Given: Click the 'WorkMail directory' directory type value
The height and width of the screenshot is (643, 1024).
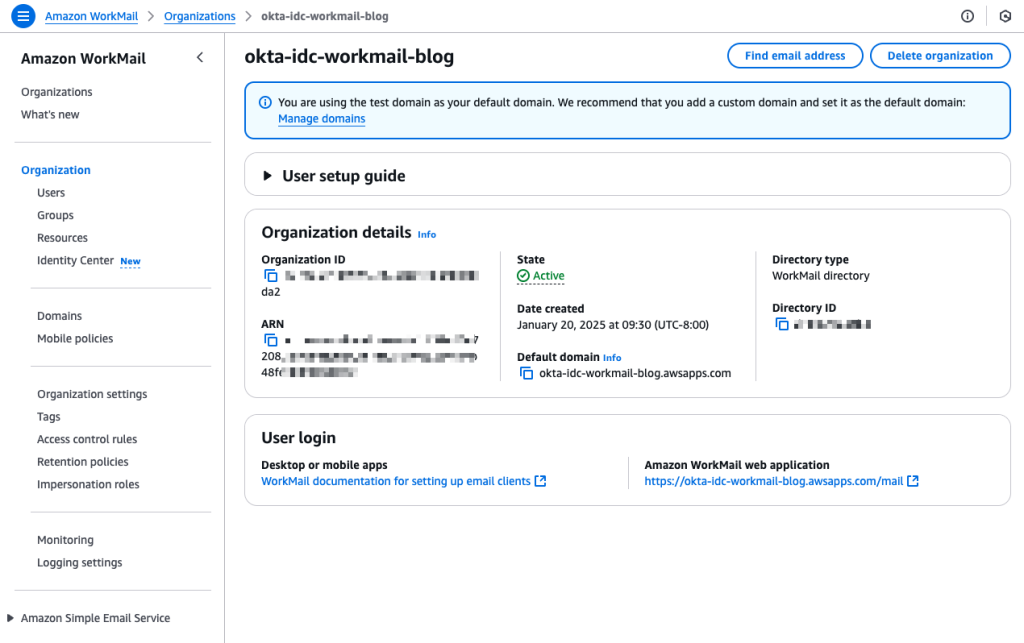Looking at the screenshot, I should click(x=821, y=276).
